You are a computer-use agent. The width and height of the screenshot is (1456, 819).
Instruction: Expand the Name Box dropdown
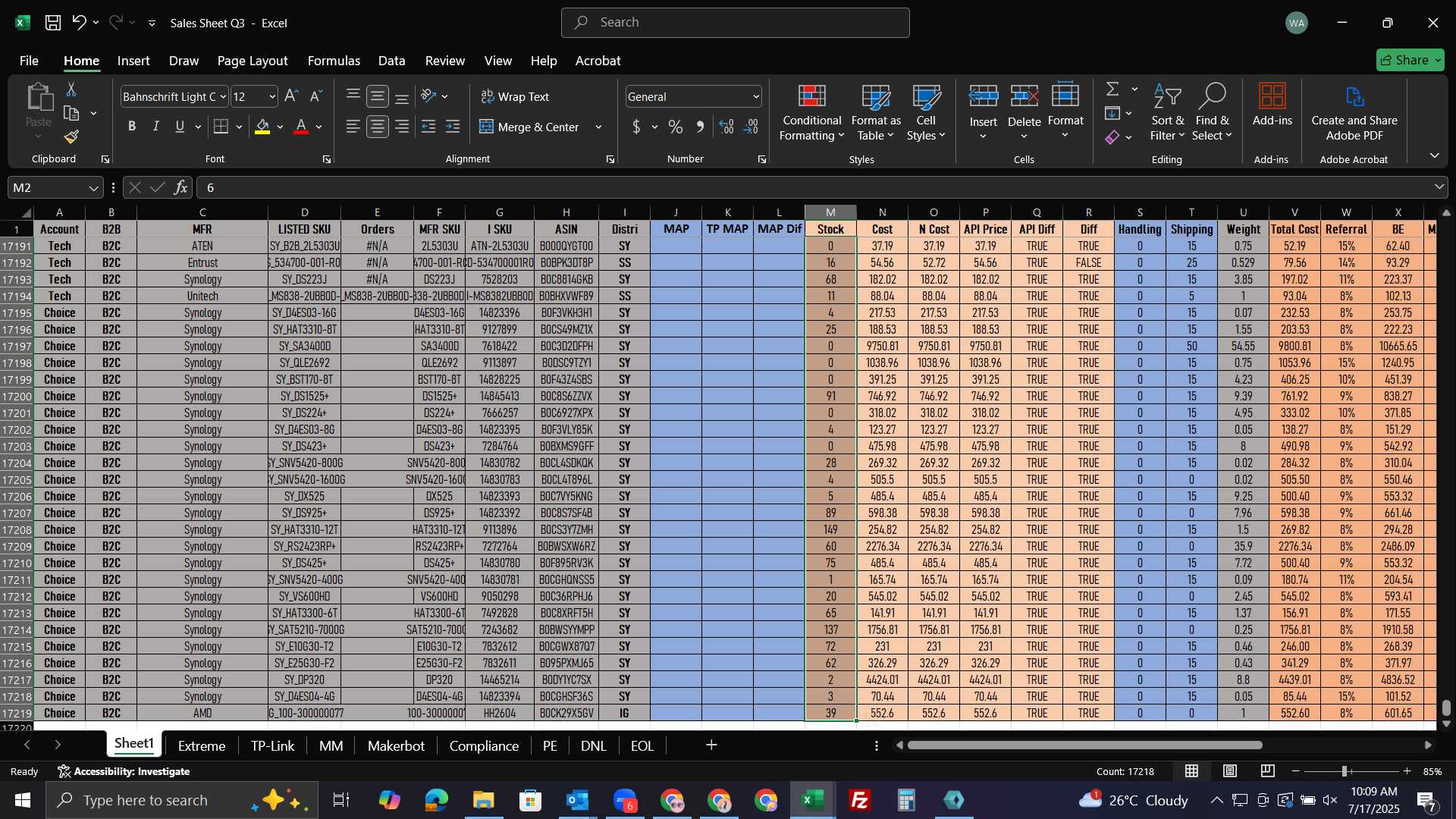coord(93,188)
